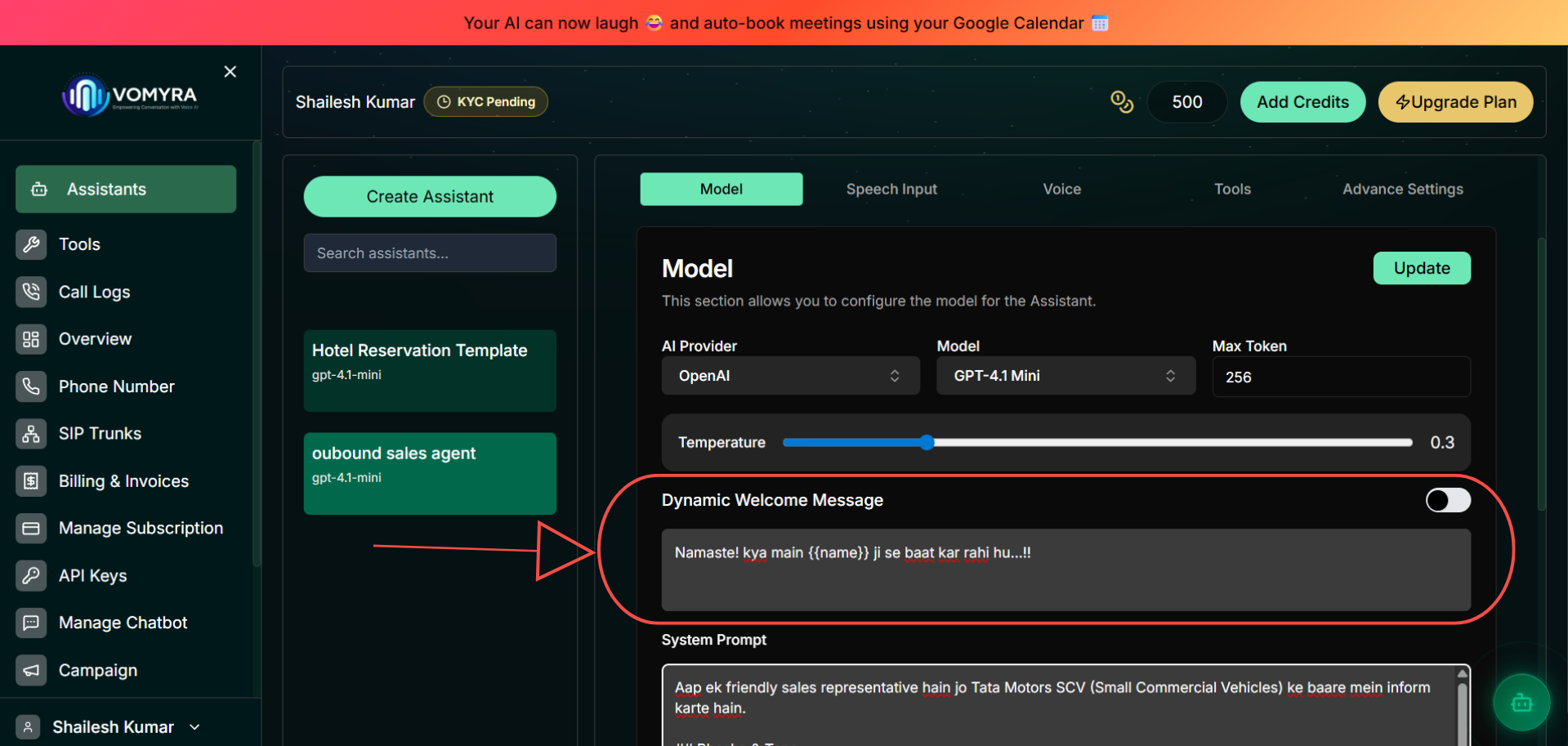Screen dimensions: 1568x746
Task: Click the Assistants robot icon in sidebar
Action: click(39, 190)
